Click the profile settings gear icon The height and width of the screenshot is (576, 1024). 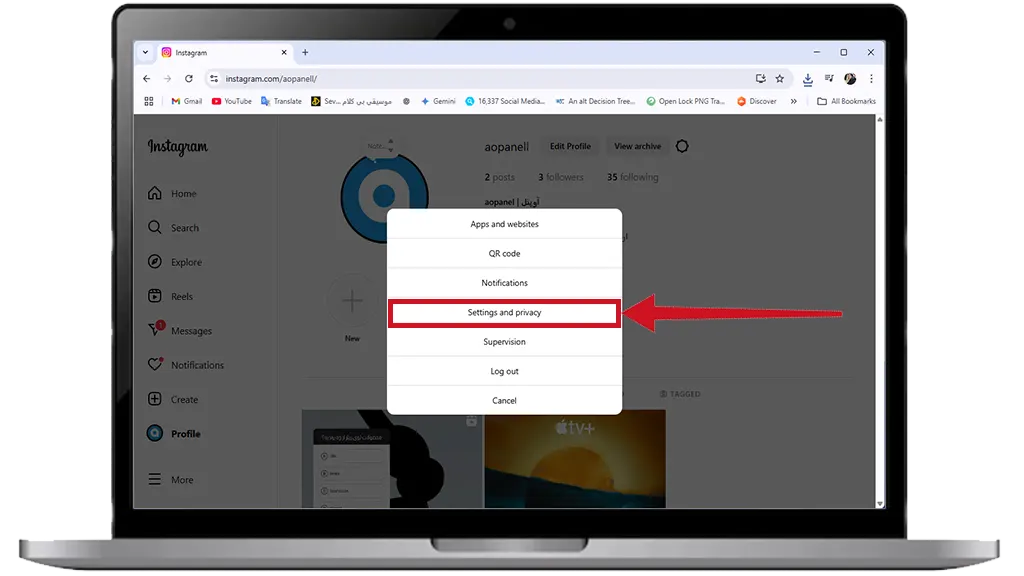tap(682, 146)
